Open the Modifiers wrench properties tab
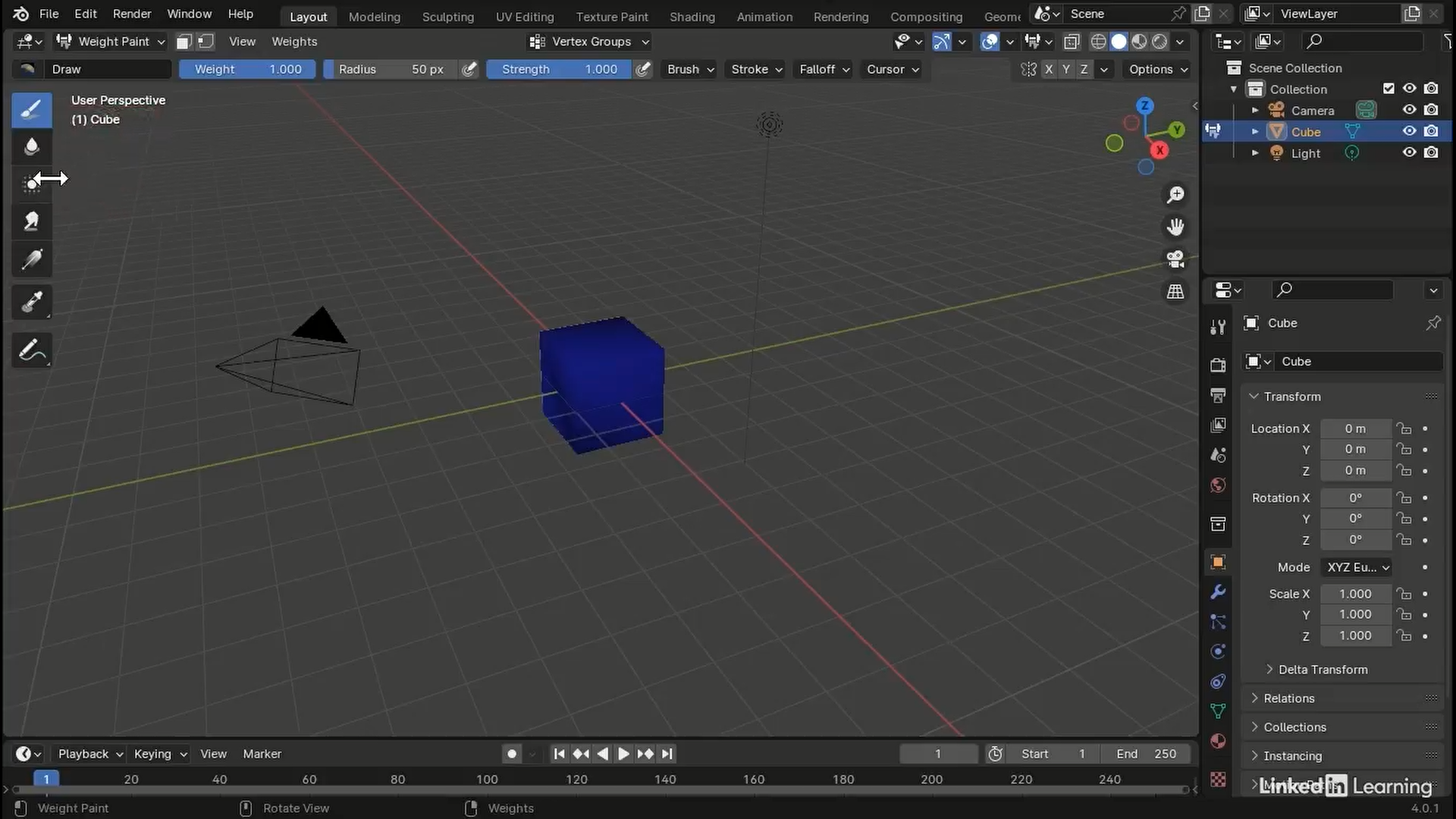This screenshot has height=819, width=1456. tap(1218, 591)
